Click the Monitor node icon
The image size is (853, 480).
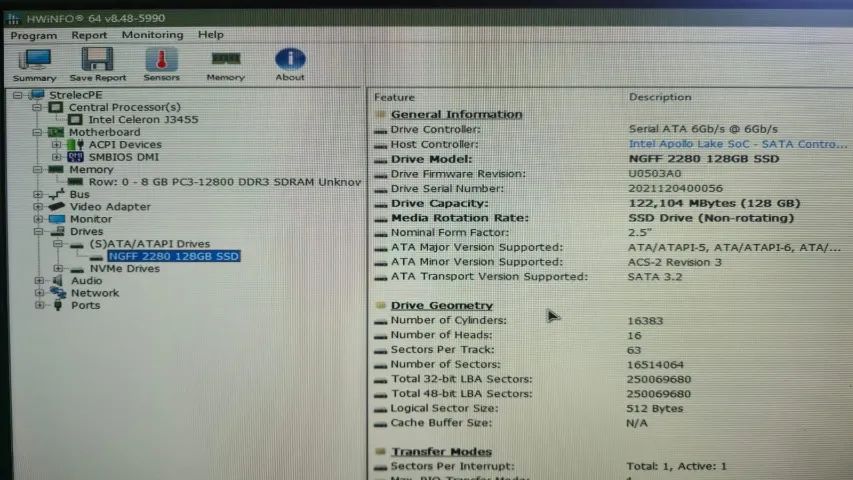[57, 219]
